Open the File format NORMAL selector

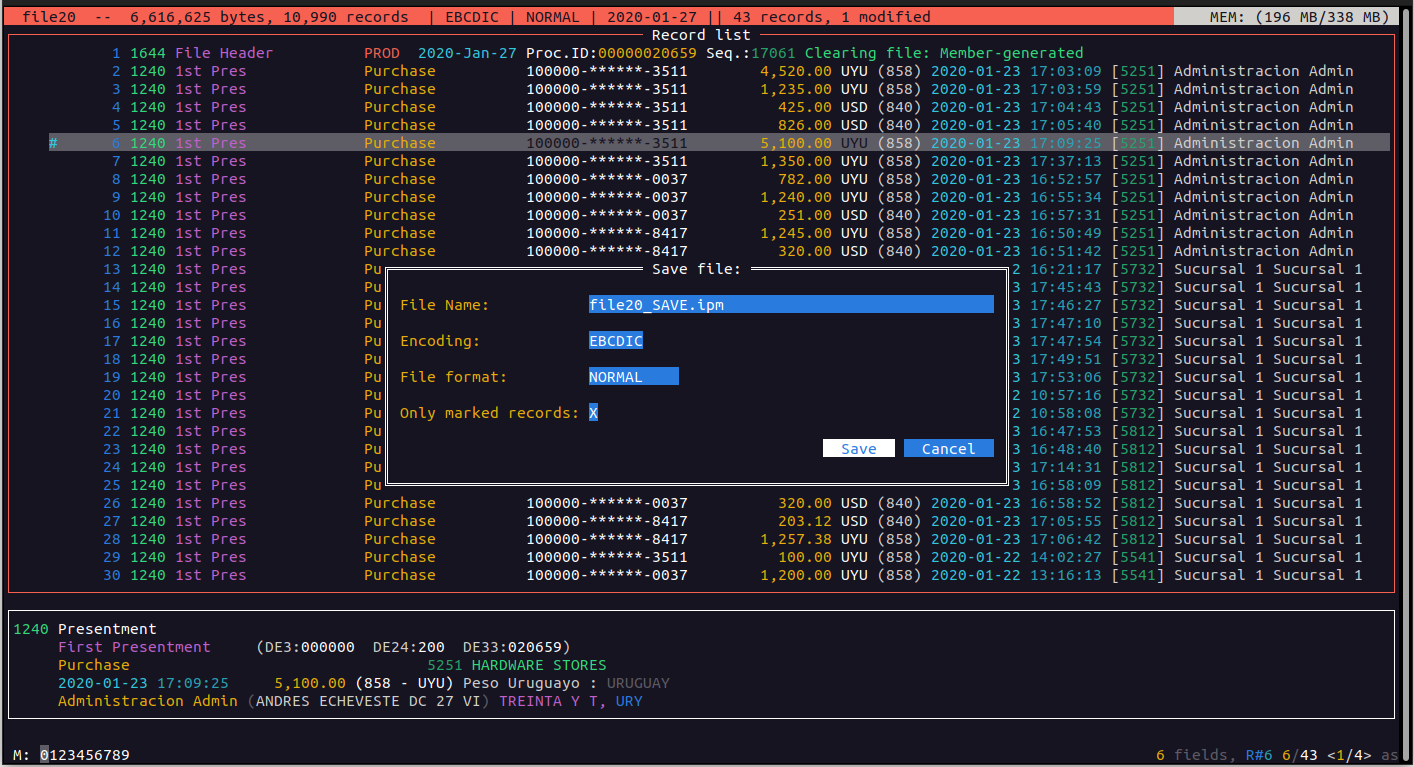(633, 377)
